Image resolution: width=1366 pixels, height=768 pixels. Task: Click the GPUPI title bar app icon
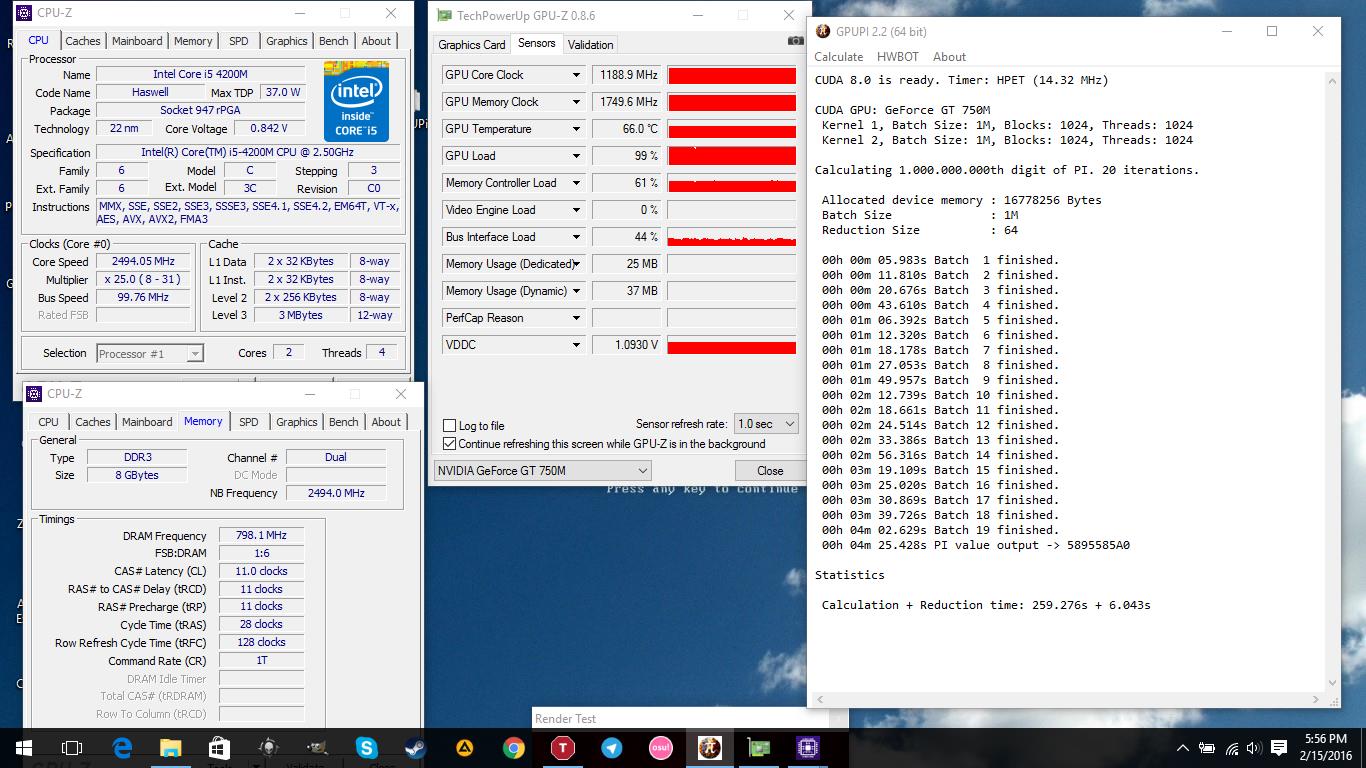[823, 31]
